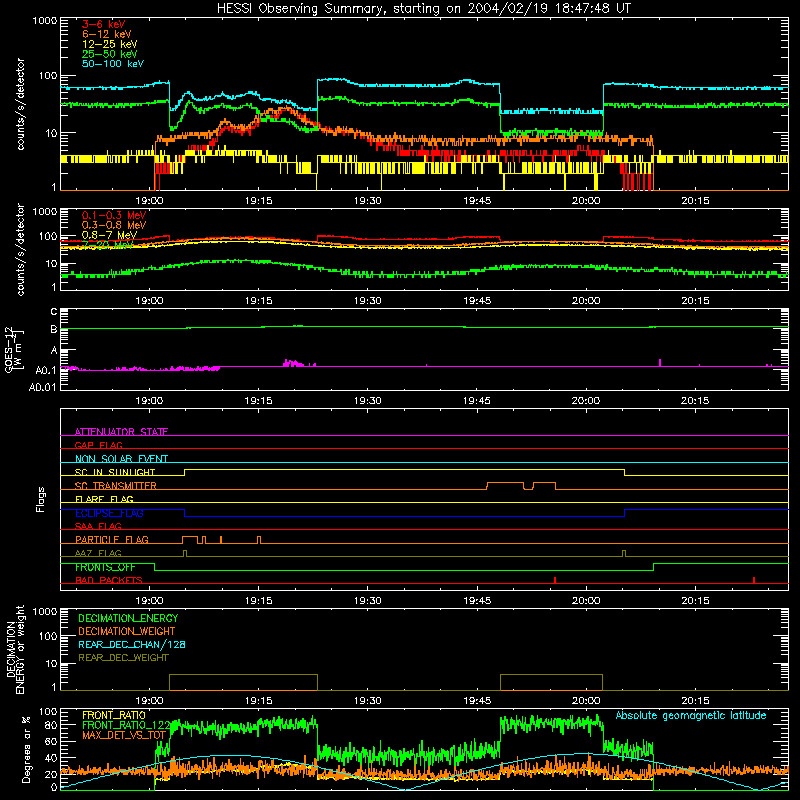Click the 19:45 time tick under MeV plot
The height and width of the screenshot is (800, 800).
(477, 301)
